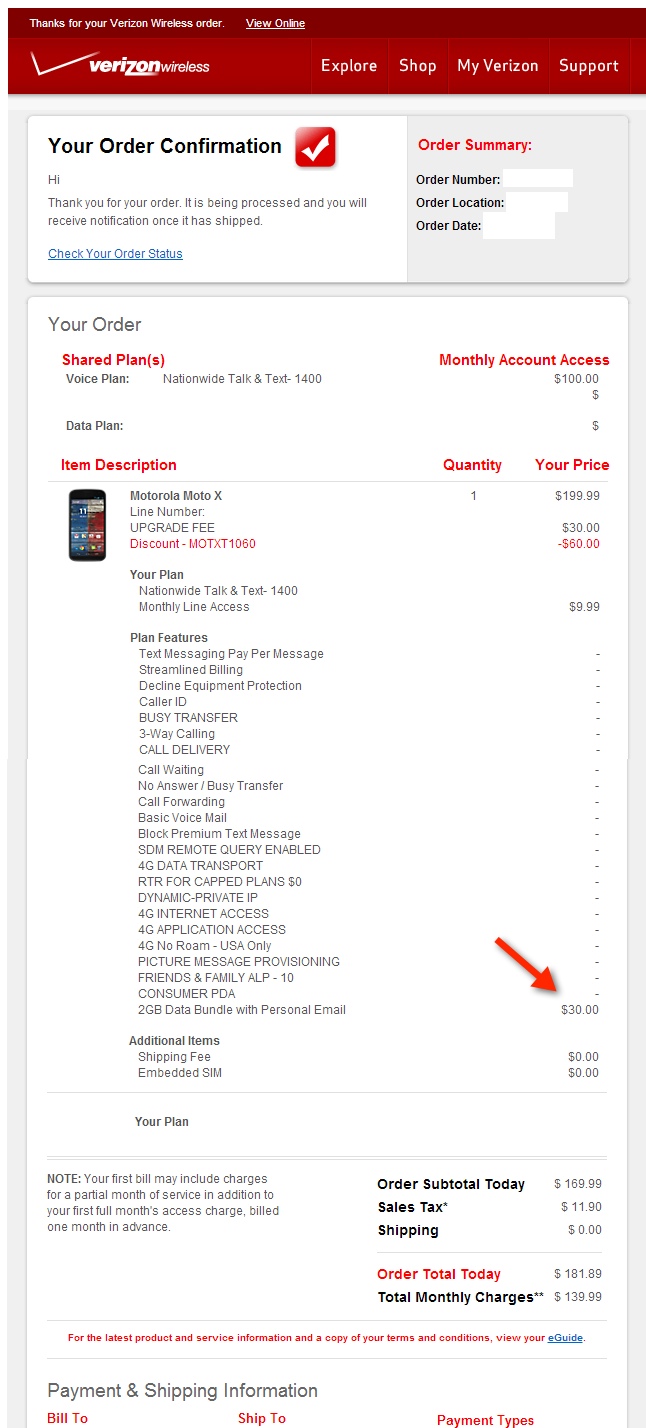Image resolution: width=646 pixels, height=1428 pixels.
Task: Click the red checkmark confirmation icon
Action: point(315,148)
